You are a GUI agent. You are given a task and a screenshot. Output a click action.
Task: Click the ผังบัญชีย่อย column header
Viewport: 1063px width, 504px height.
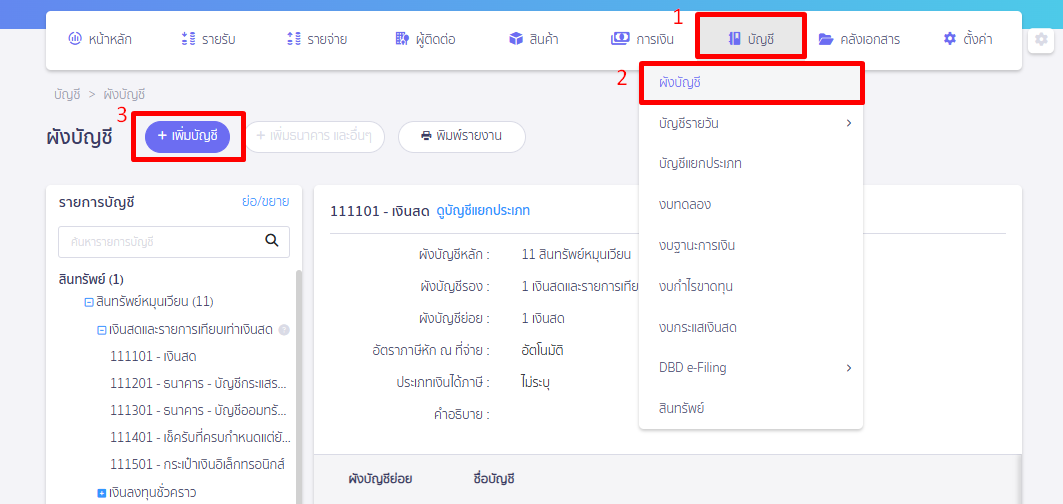coord(380,479)
